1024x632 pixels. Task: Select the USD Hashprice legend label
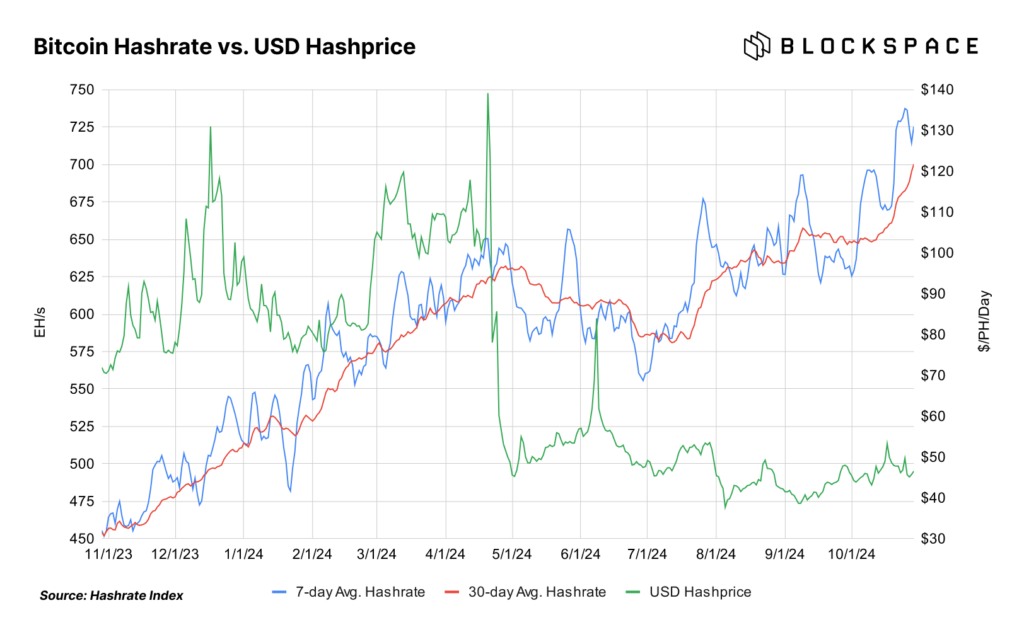700,592
